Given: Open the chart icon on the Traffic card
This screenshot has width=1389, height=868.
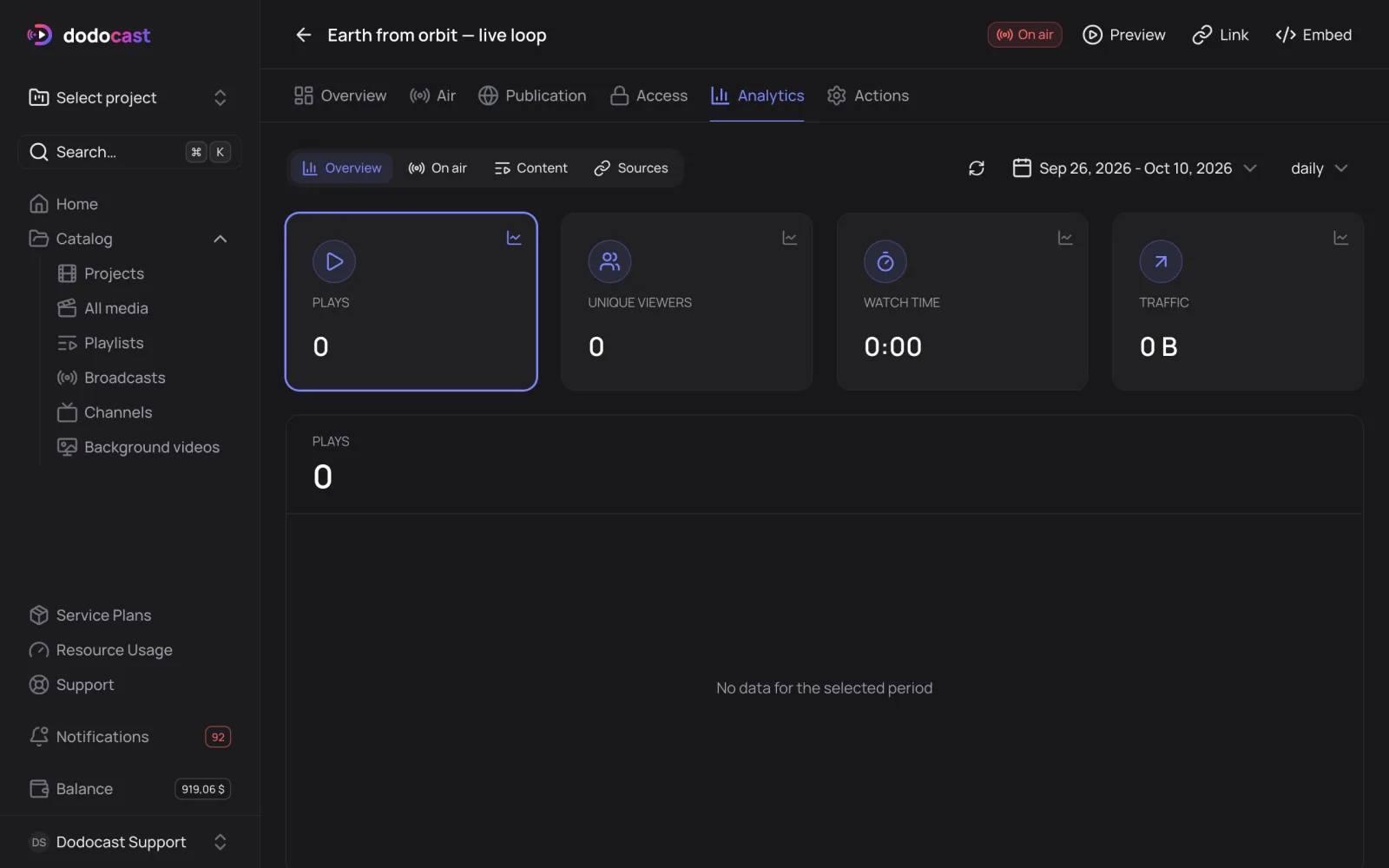Looking at the screenshot, I should (1340, 238).
